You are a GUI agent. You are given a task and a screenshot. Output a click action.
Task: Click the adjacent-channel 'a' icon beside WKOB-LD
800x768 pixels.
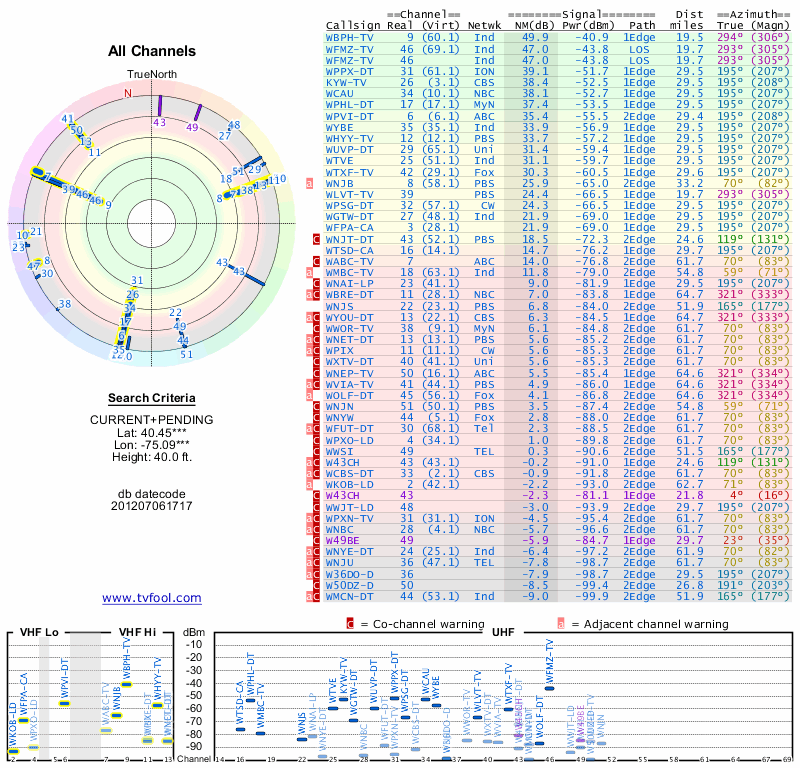(309, 485)
